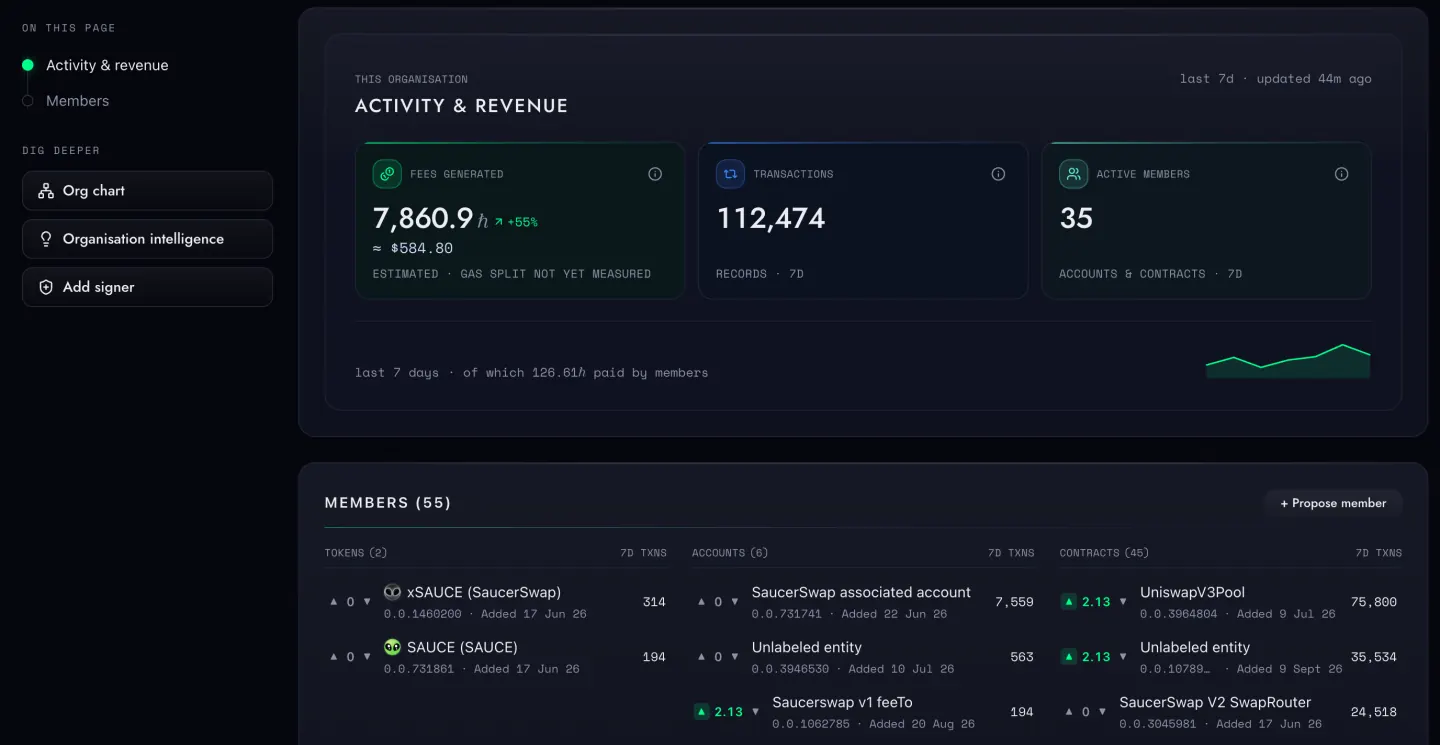Image resolution: width=1440 pixels, height=745 pixels.
Task: Jump to Activity & revenue section
Action: click(107, 65)
